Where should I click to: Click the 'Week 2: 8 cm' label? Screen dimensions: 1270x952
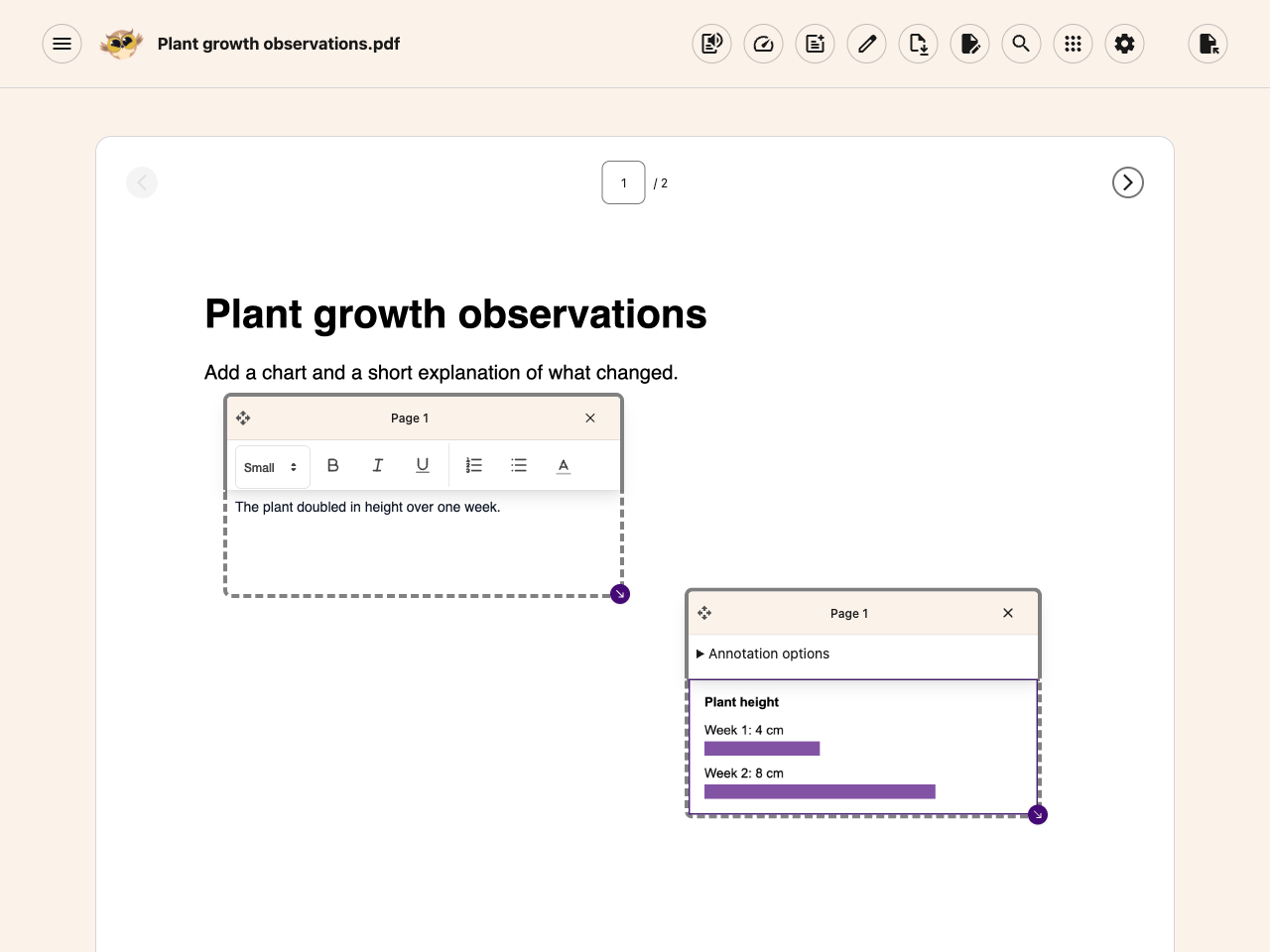(744, 773)
